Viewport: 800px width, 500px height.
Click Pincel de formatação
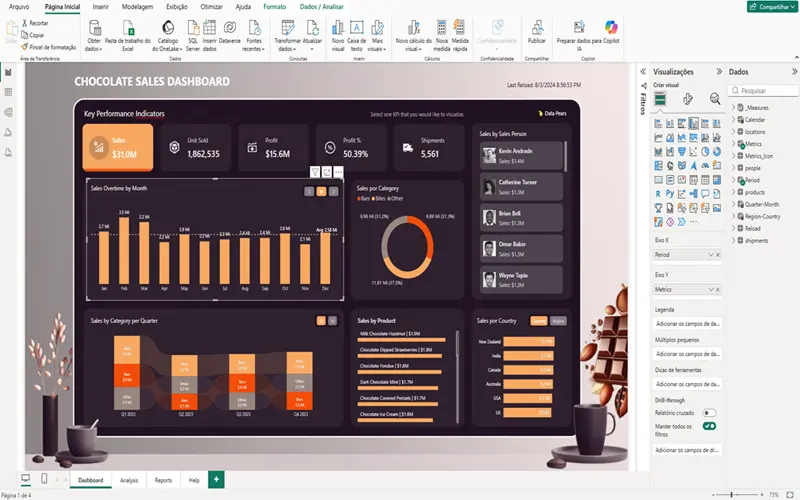(x=48, y=47)
